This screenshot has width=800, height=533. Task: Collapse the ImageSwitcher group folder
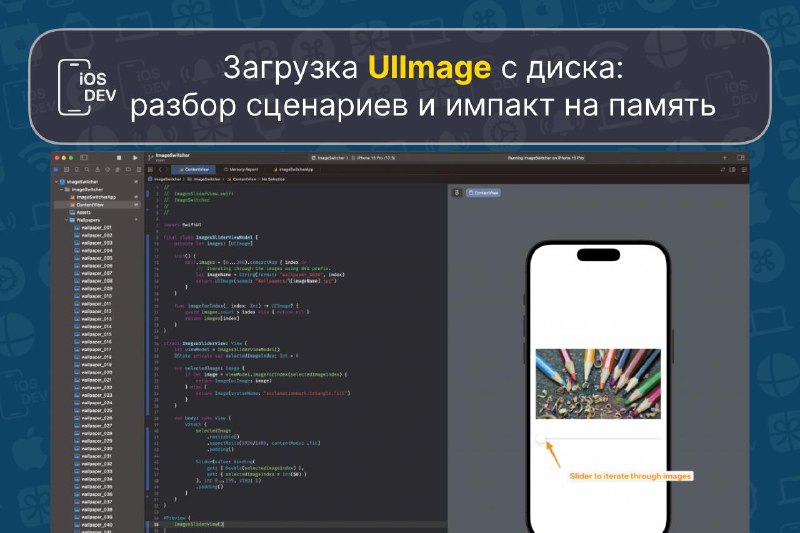point(62,189)
